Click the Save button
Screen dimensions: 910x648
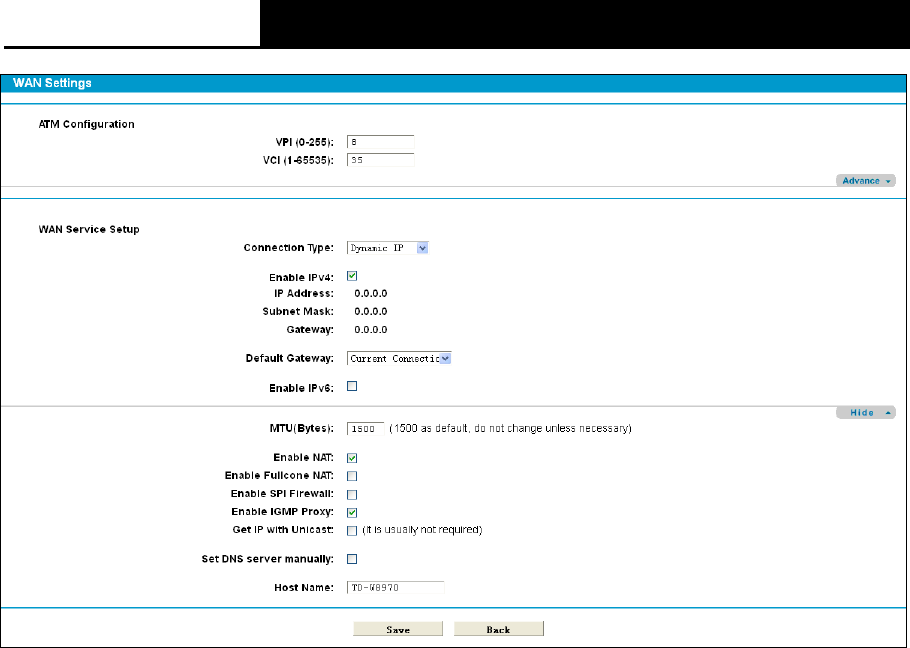(398, 629)
